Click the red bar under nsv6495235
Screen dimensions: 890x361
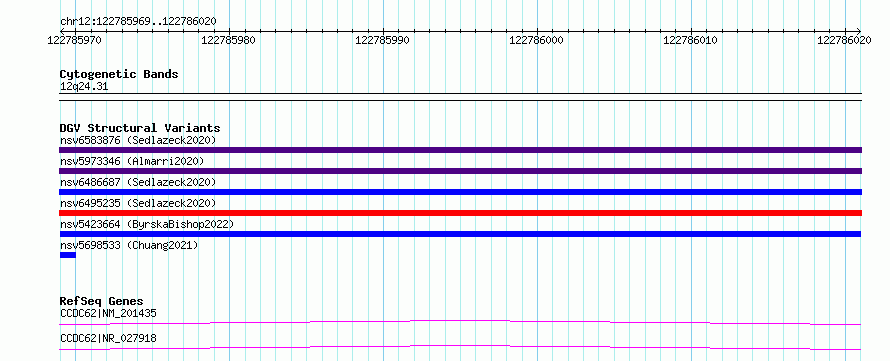(460, 213)
